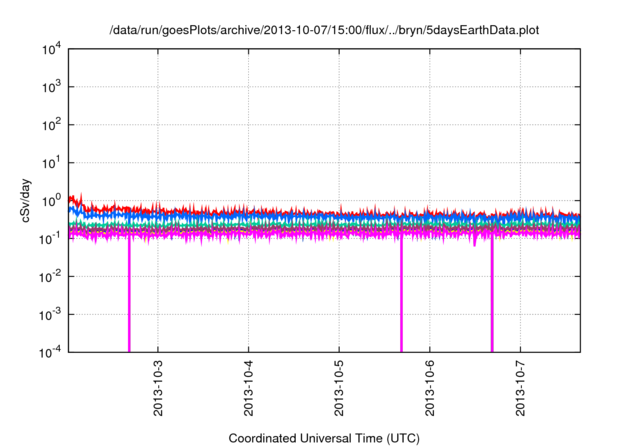Click the 2013-10-3 date tick label
640x448 pixels.
tap(158, 388)
